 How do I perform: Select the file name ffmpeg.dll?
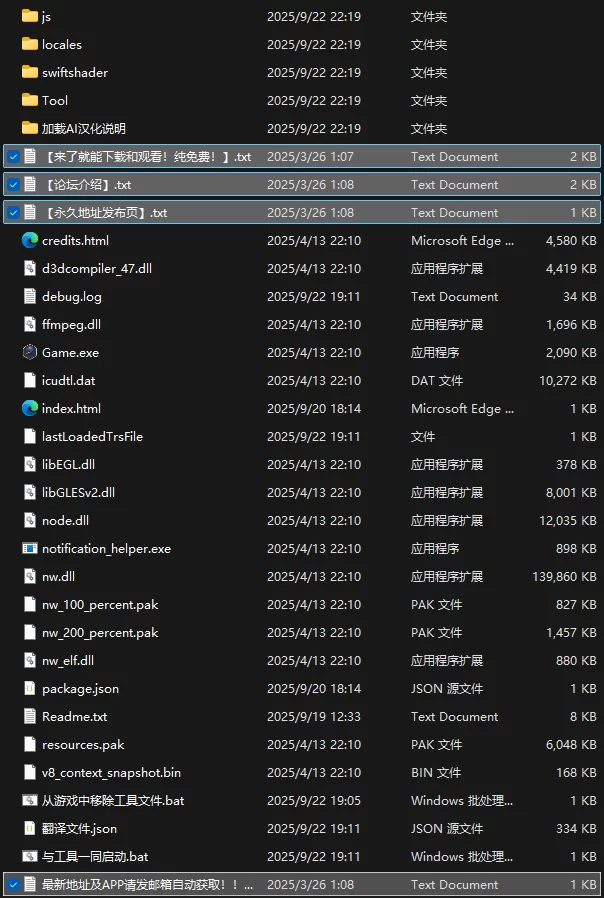coord(71,325)
